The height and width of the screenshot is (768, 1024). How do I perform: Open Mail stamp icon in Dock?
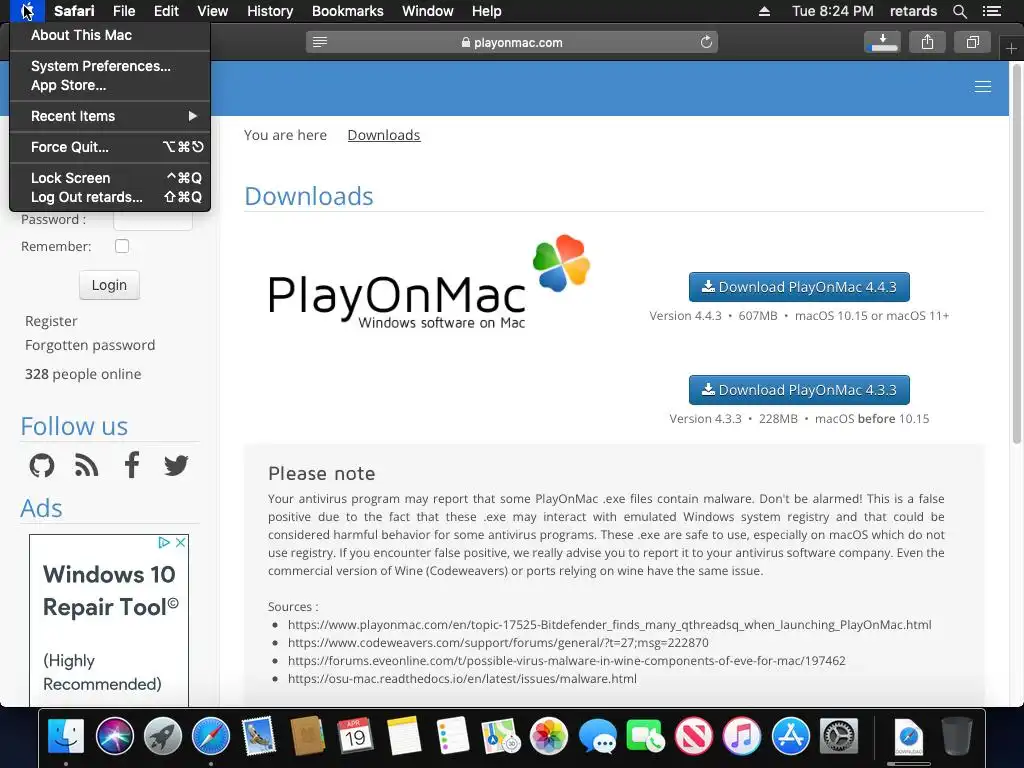tap(259, 736)
